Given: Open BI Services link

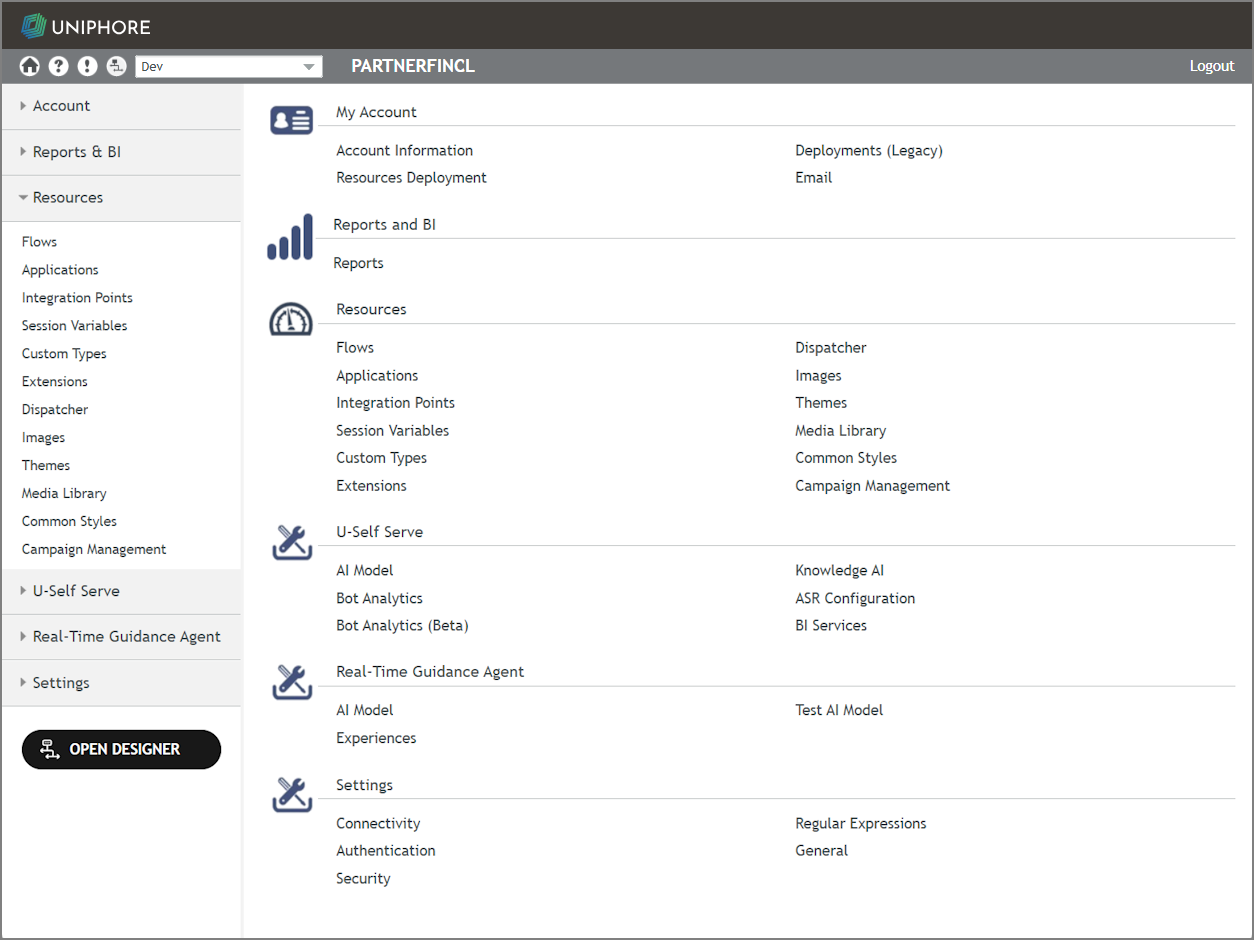Looking at the screenshot, I should [831, 626].
